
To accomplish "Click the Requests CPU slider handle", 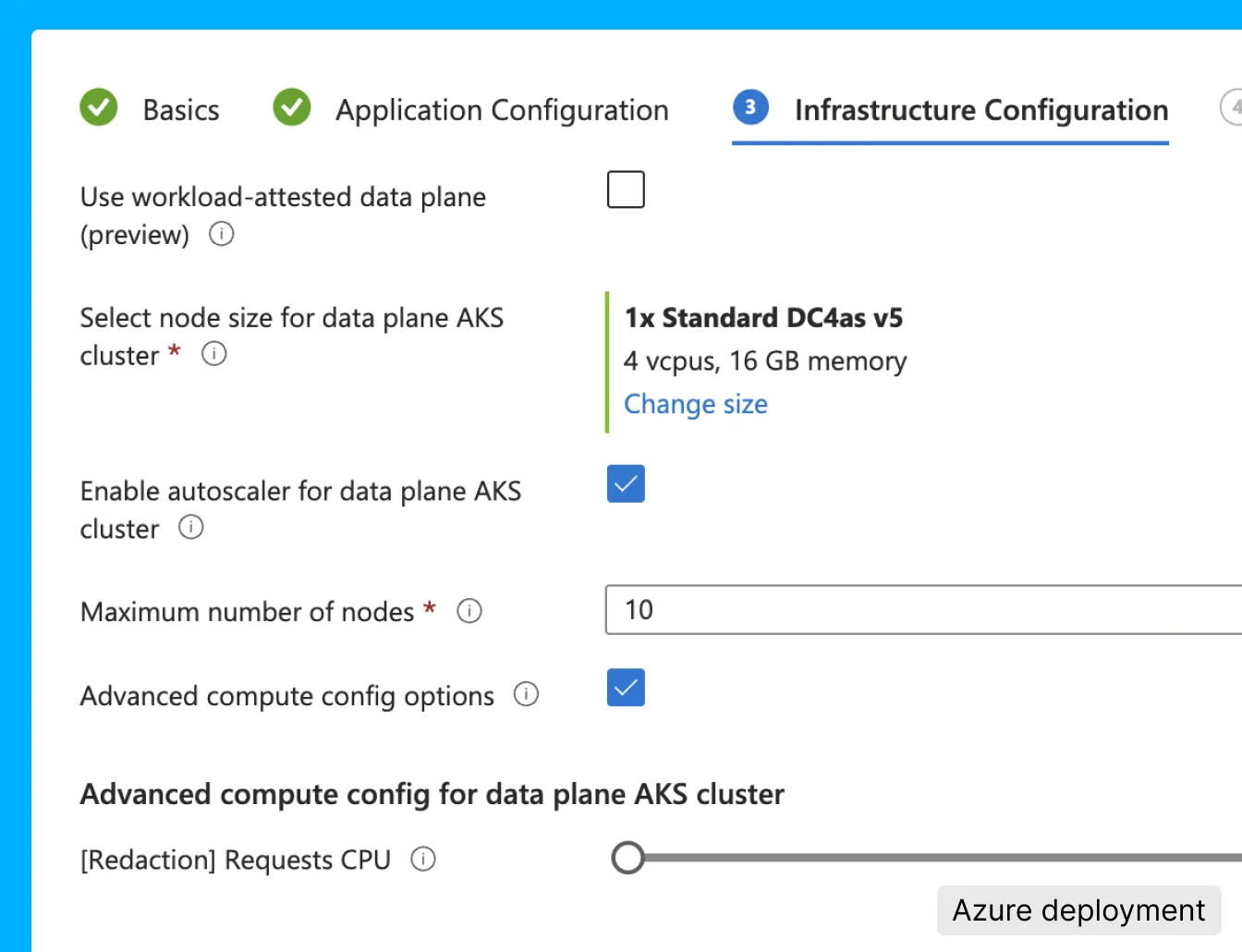I will (x=628, y=858).
